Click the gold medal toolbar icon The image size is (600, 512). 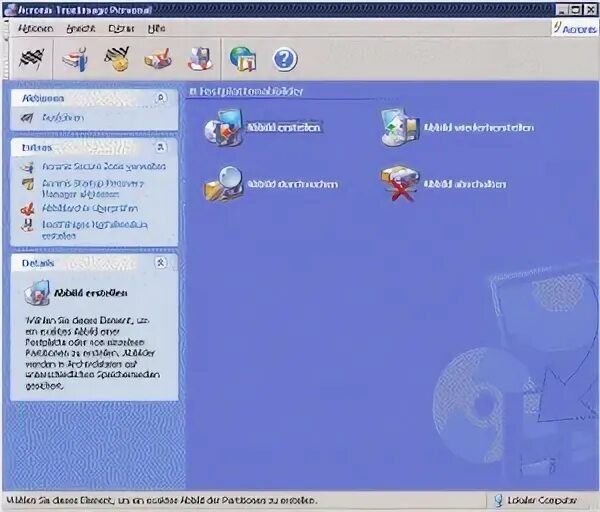coord(117,59)
